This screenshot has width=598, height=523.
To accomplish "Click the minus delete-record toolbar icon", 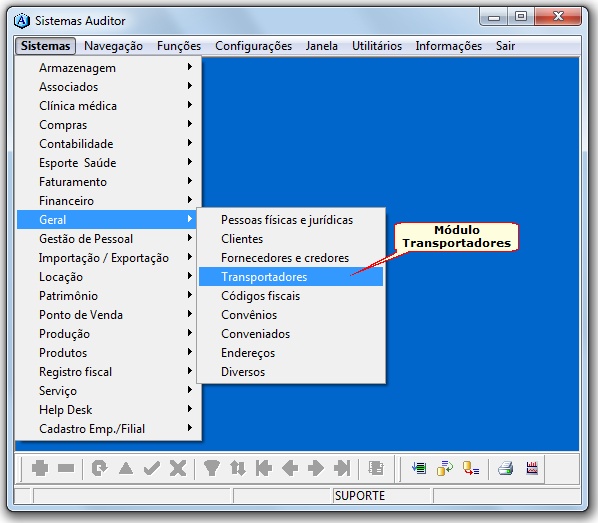I will pos(66,468).
